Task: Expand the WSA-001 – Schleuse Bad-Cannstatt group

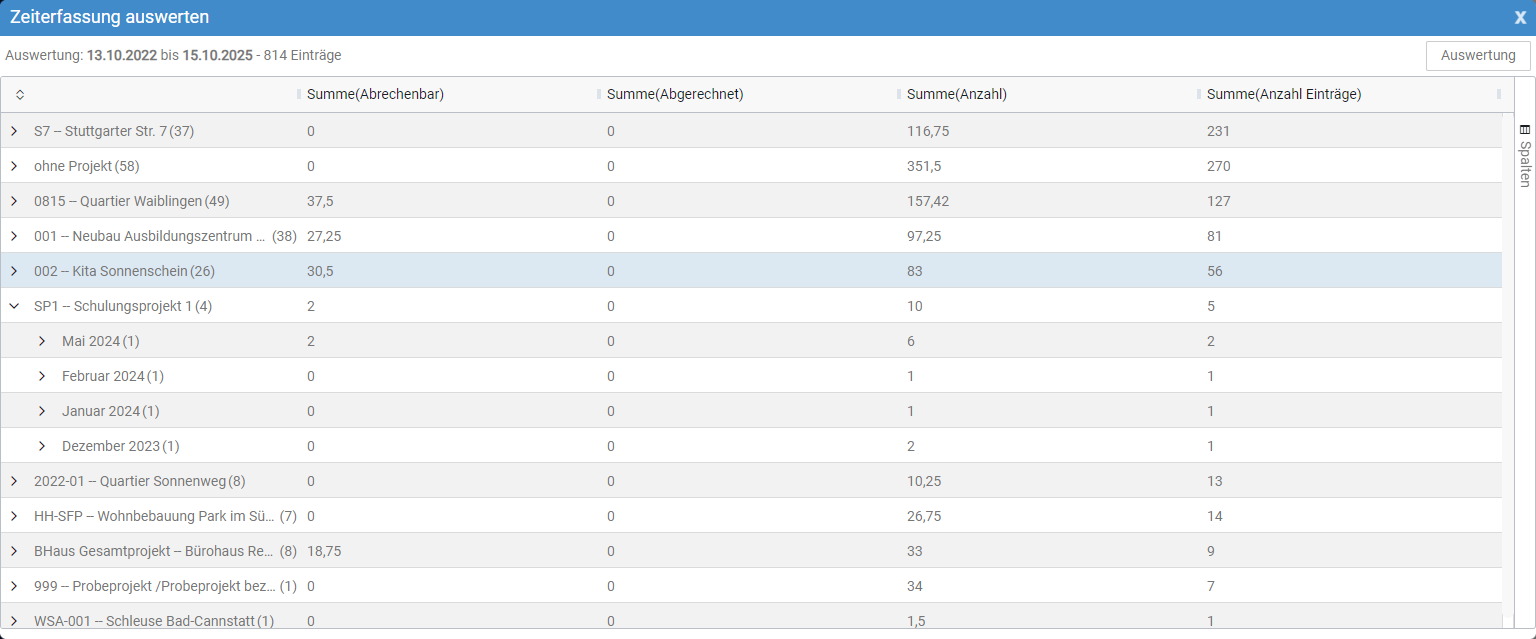Action: pos(14,620)
